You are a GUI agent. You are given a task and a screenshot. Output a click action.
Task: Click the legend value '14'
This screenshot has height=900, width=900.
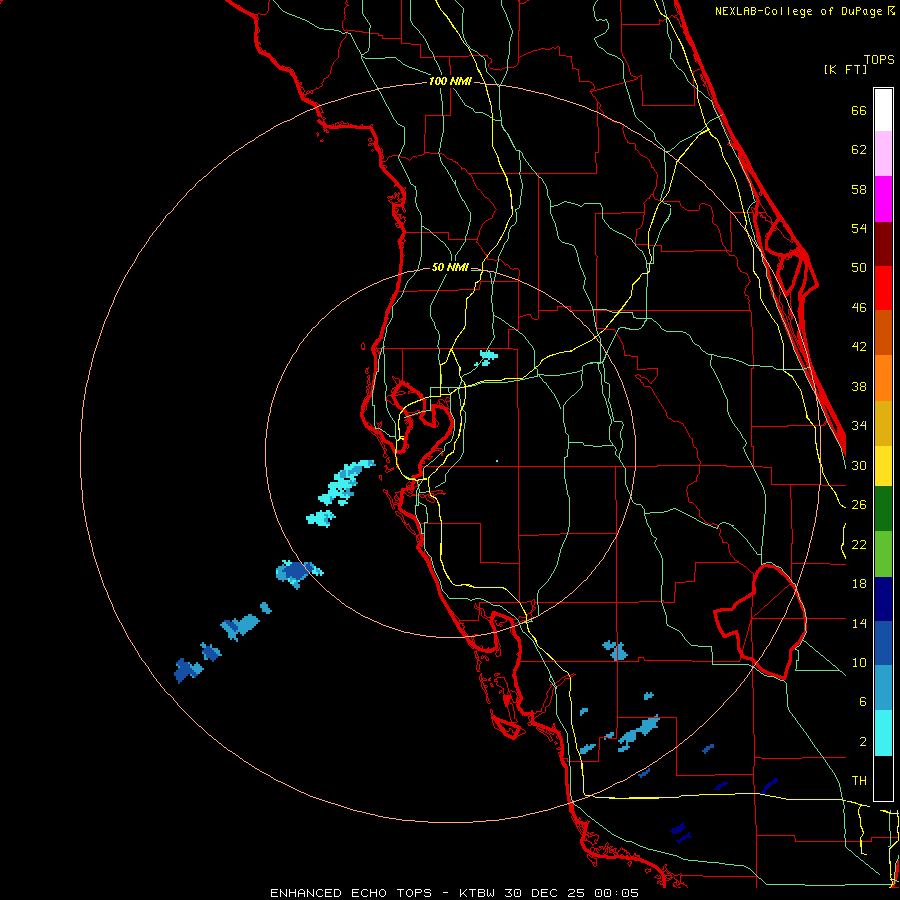859,623
